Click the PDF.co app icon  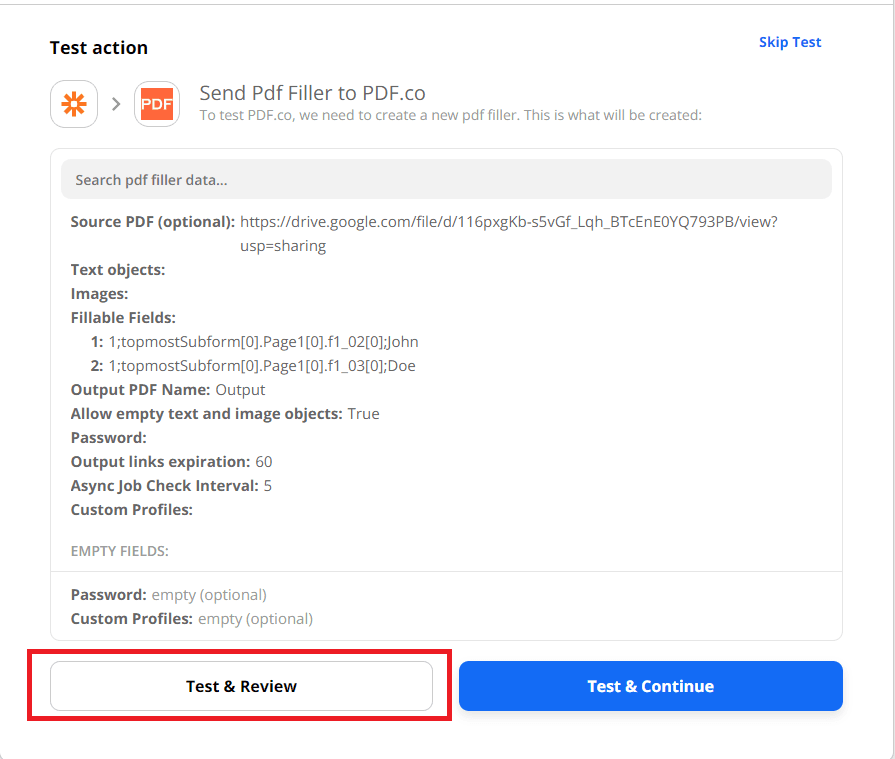157,104
